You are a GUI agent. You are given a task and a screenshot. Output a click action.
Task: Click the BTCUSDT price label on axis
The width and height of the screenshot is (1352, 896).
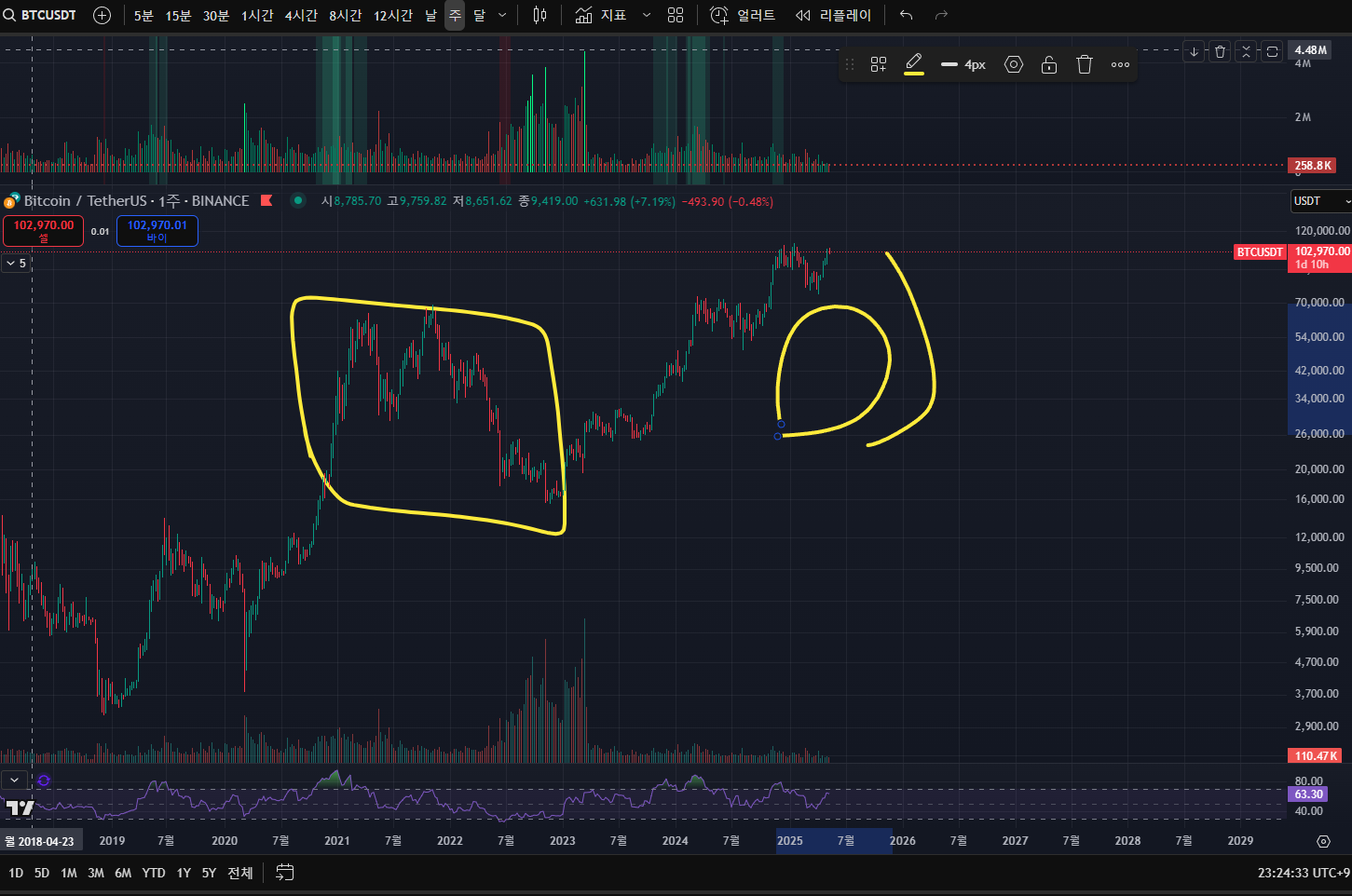pyautogui.click(x=1260, y=252)
